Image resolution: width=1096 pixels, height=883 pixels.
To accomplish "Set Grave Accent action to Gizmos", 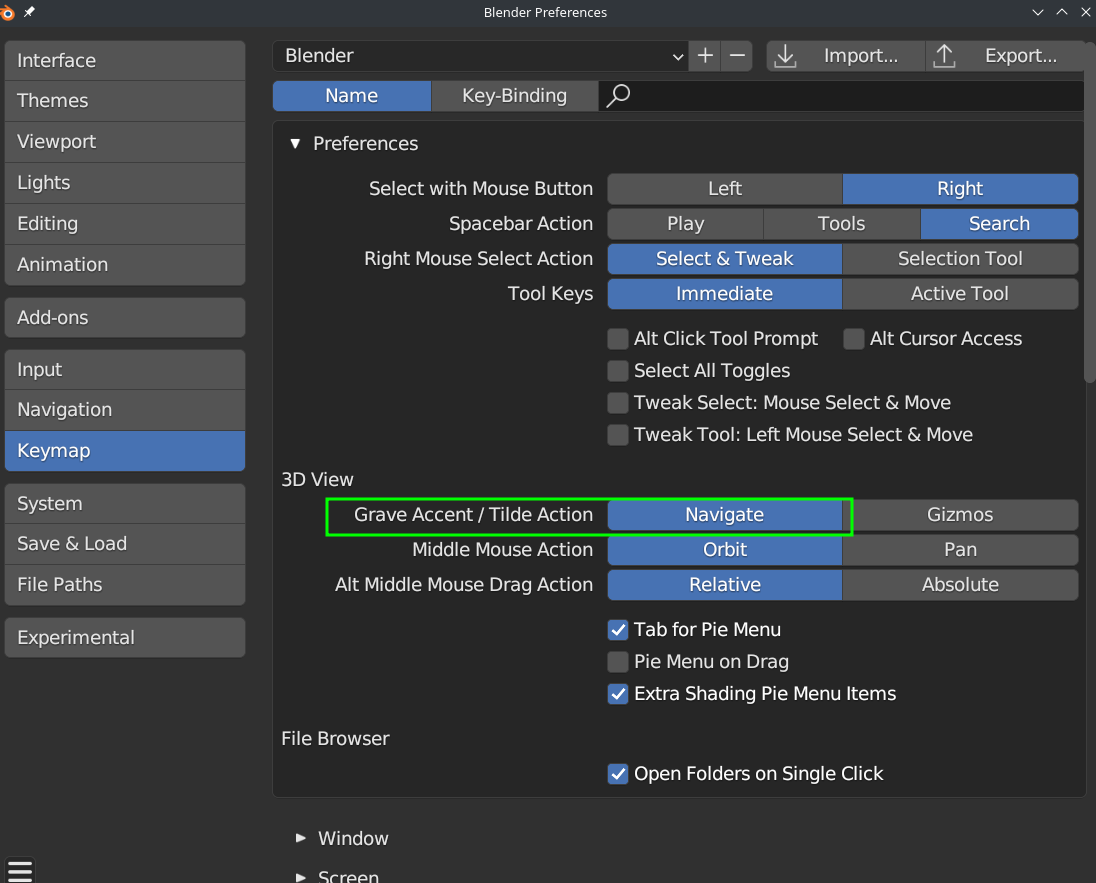I will coord(960,515).
